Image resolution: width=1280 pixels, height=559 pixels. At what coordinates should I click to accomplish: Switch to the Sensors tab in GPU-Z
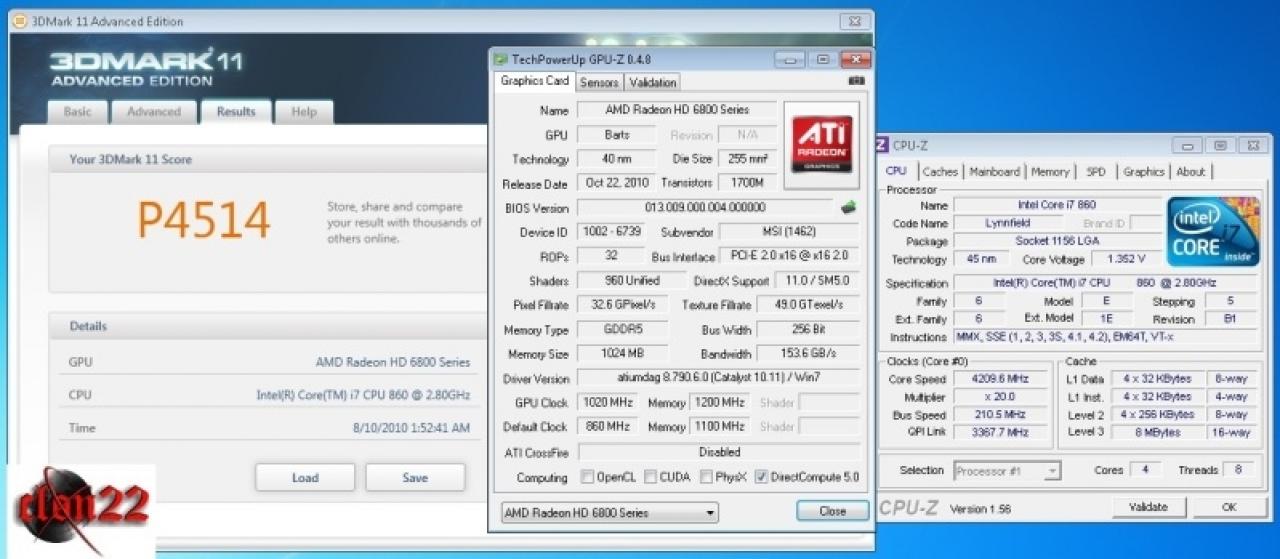(x=599, y=82)
